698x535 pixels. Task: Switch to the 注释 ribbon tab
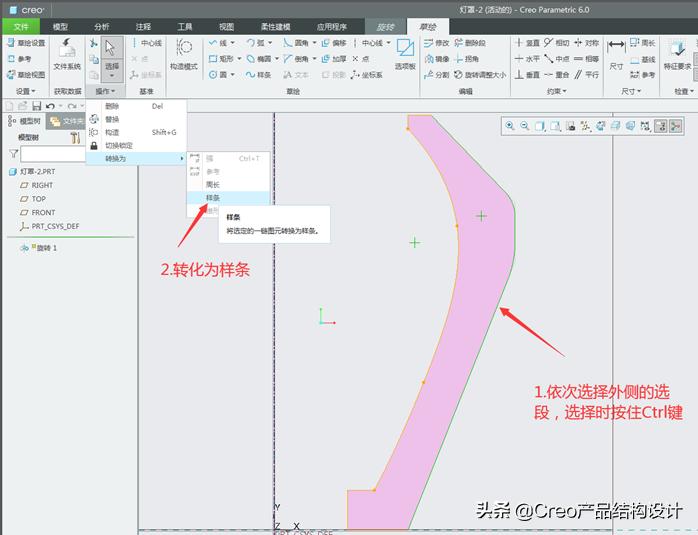[143, 27]
